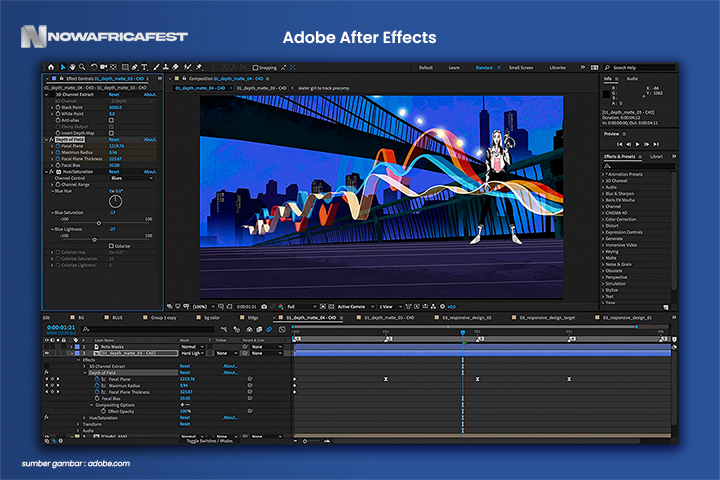Select the Camera tool
720x480 pixels.
pos(104,67)
